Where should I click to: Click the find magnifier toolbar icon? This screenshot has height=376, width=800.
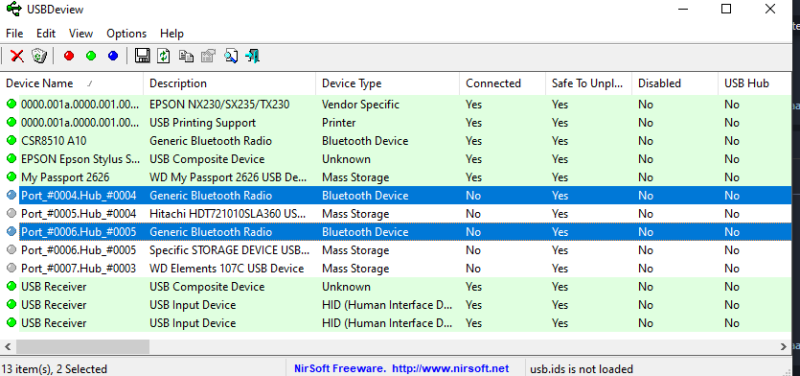tap(231, 56)
